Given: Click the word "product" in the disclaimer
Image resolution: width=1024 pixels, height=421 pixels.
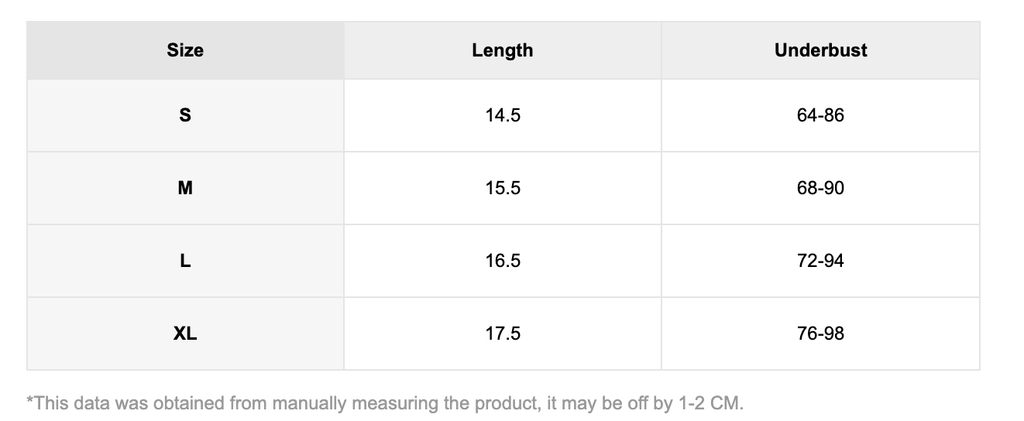Looking at the screenshot, I should click(485, 404).
